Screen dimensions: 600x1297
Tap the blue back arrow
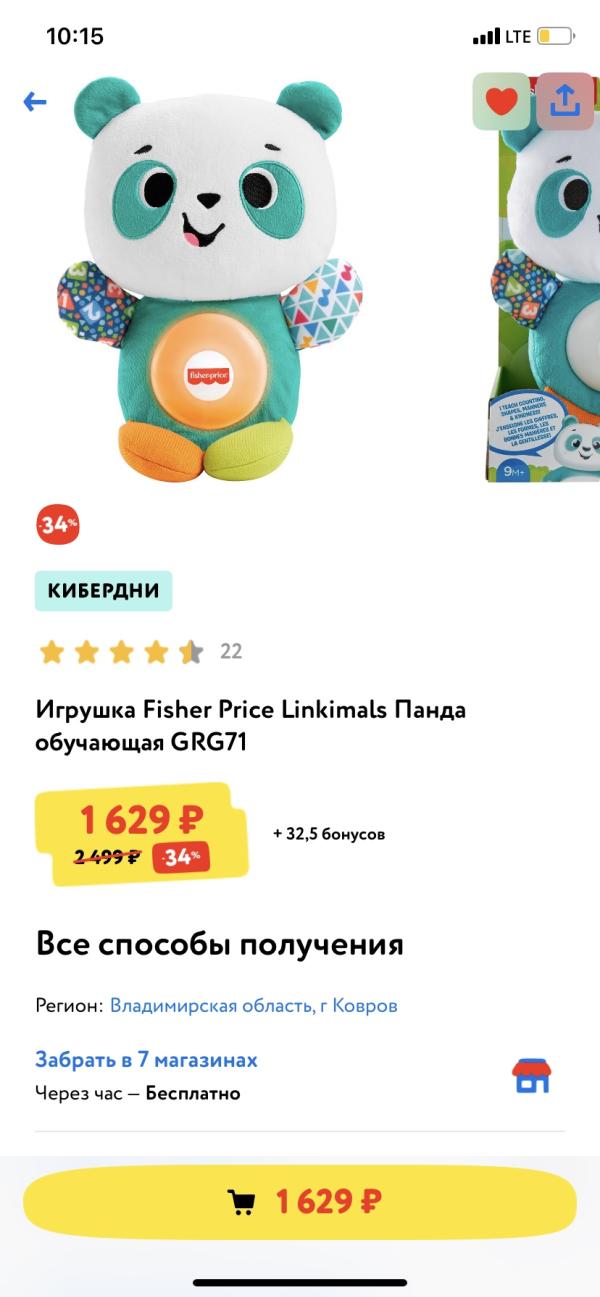click(x=35, y=101)
